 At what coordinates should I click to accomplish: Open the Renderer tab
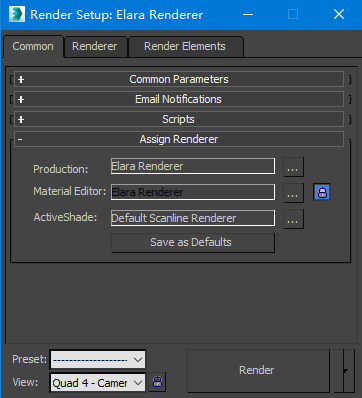(95, 46)
